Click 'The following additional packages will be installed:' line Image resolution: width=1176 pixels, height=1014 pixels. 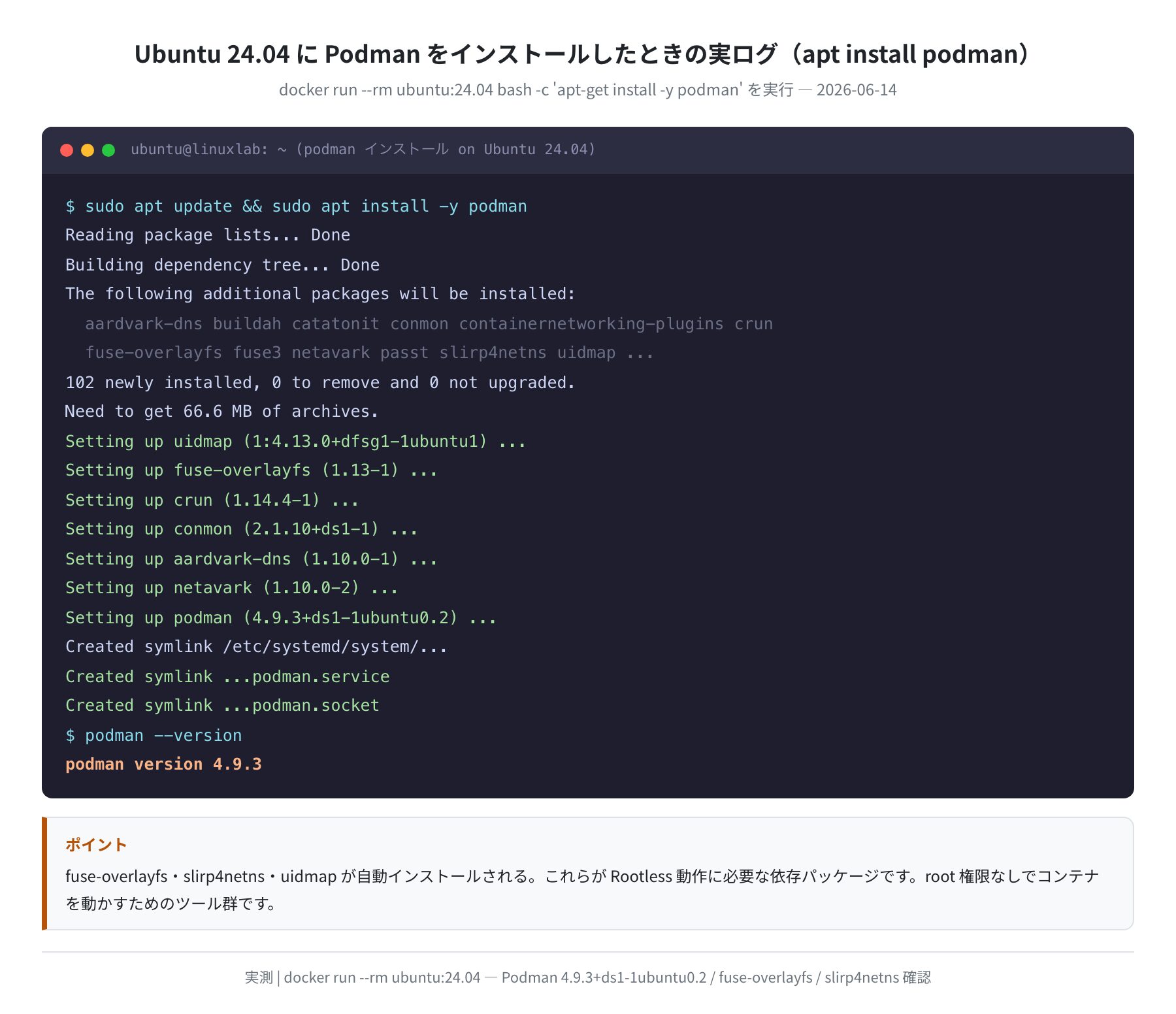coord(320,294)
